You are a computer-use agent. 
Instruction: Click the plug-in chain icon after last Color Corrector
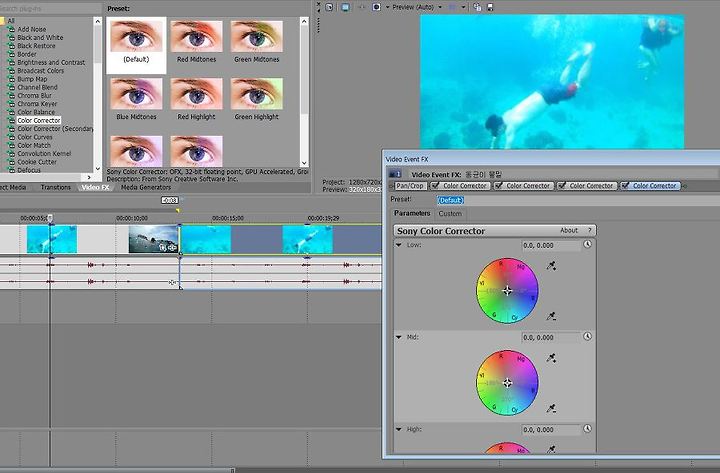coord(684,186)
